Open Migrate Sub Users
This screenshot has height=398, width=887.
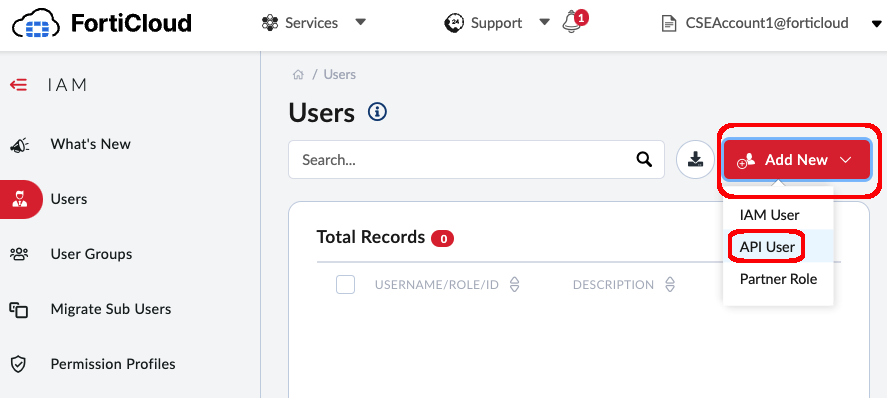click(111, 309)
